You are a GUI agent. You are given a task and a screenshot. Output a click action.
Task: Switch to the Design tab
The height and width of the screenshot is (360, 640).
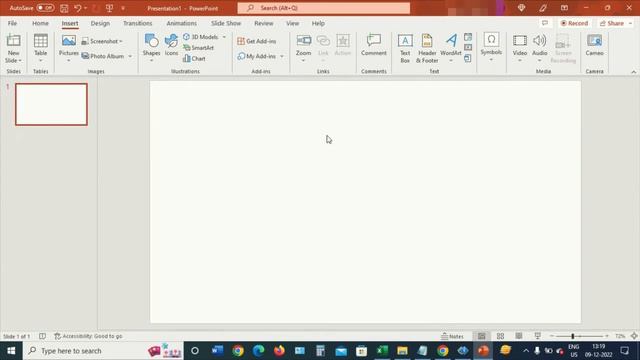tap(100, 23)
